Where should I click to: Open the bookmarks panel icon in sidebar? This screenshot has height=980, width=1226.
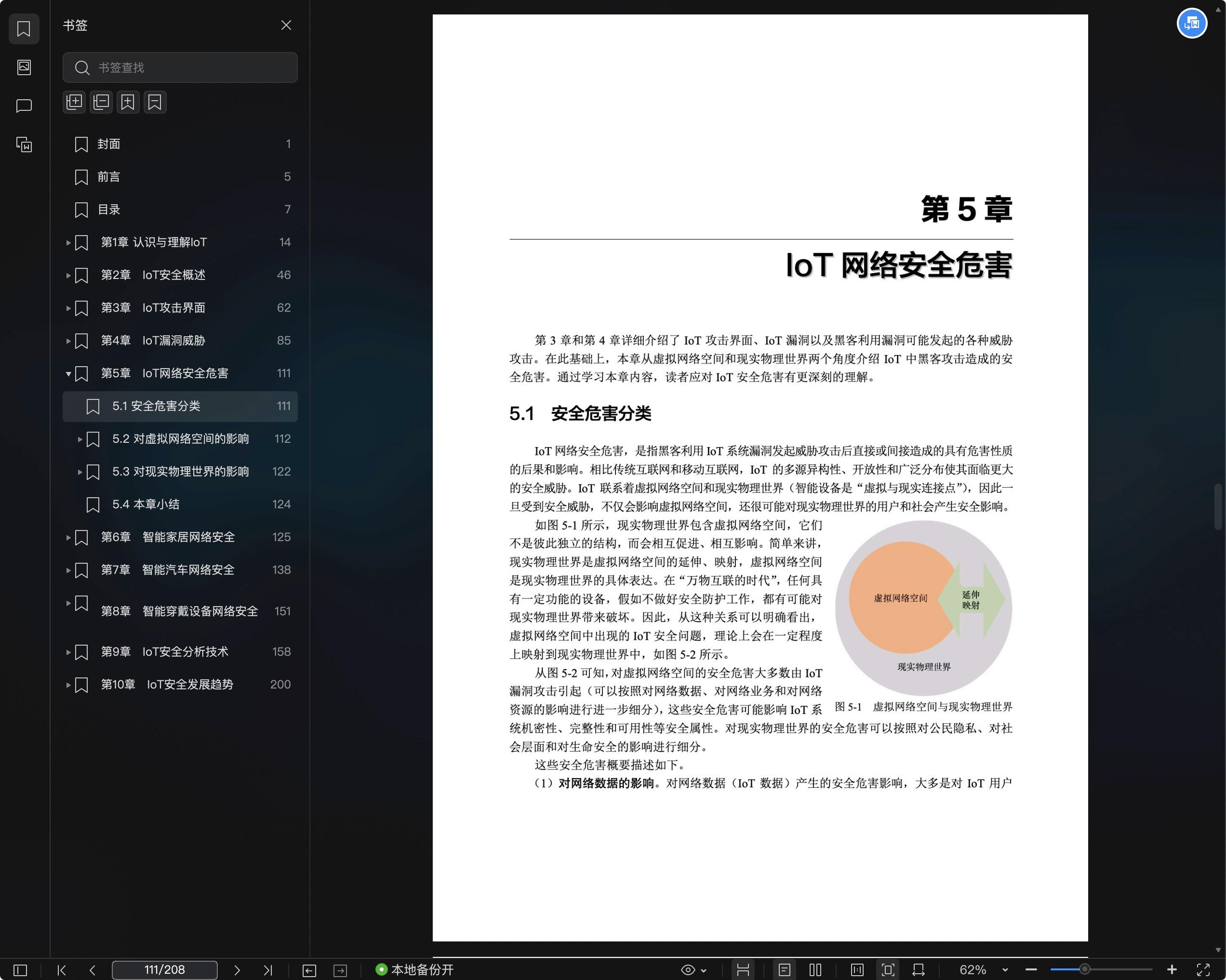24,28
